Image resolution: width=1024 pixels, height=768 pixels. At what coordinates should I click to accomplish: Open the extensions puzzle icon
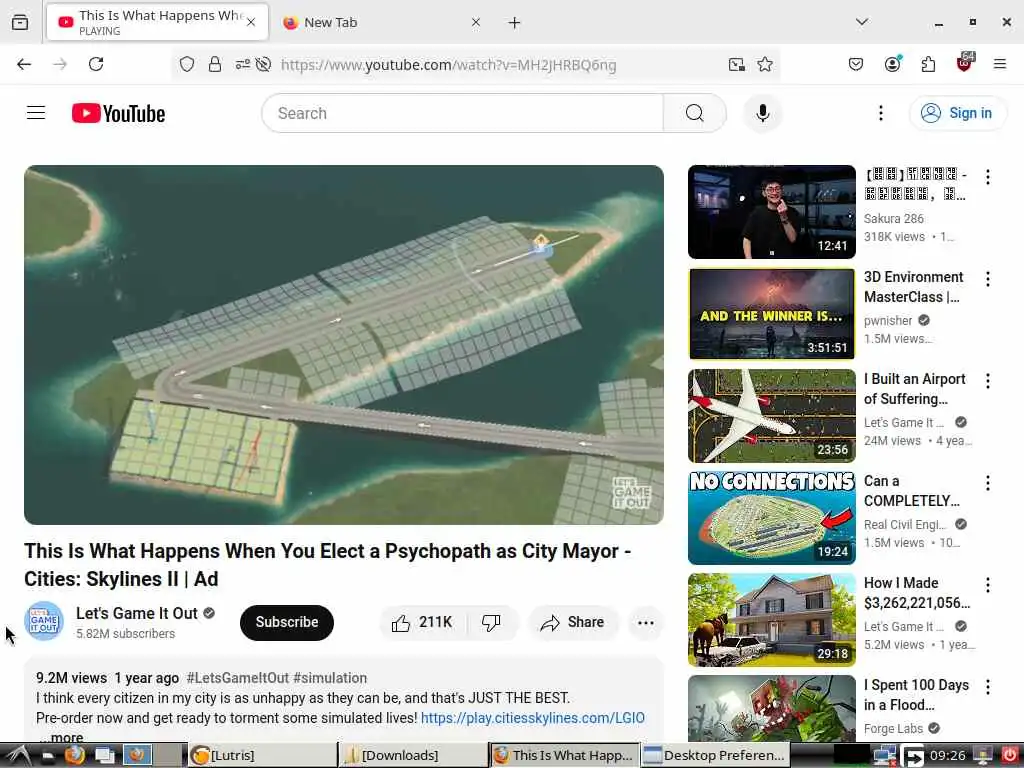tap(928, 64)
